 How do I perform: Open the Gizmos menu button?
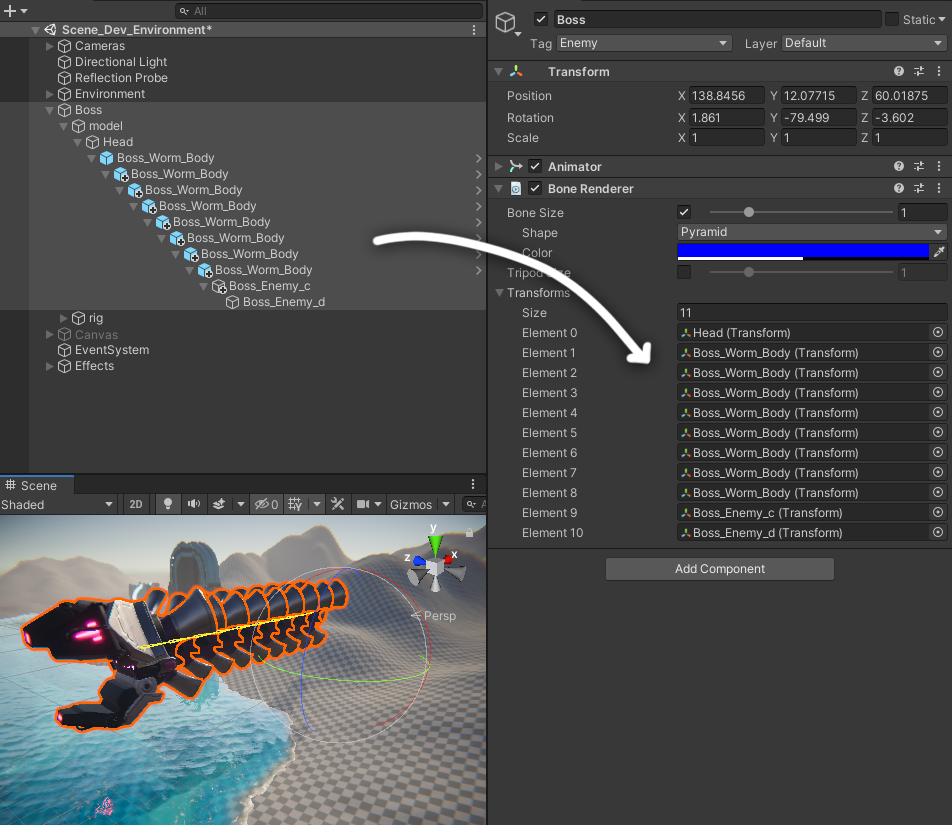pyautogui.click(x=411, y=505)
